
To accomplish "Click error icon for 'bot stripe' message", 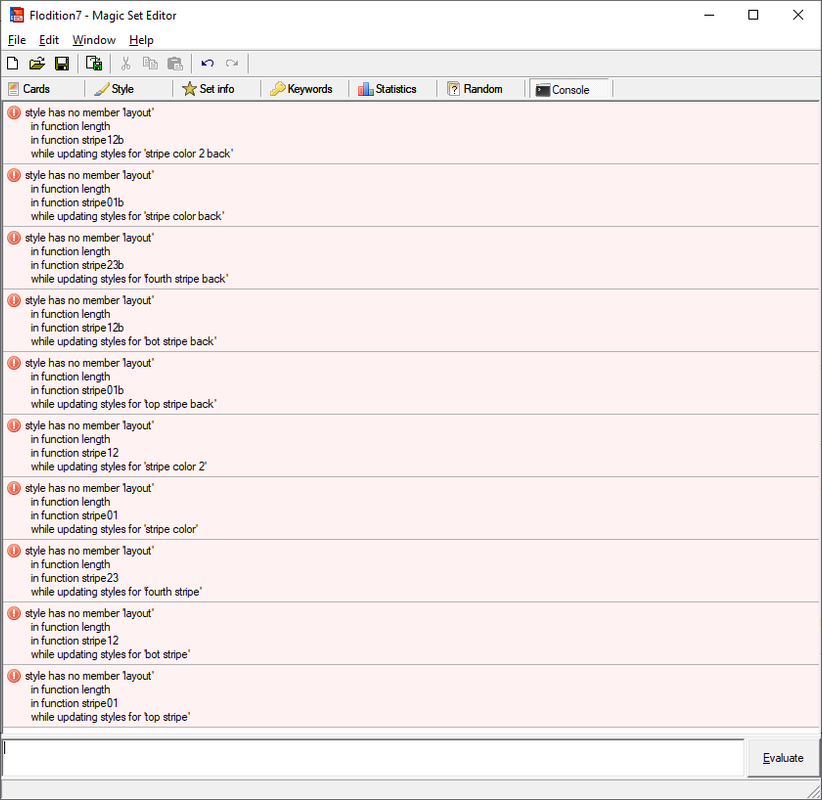I will [x=14, y=613].
